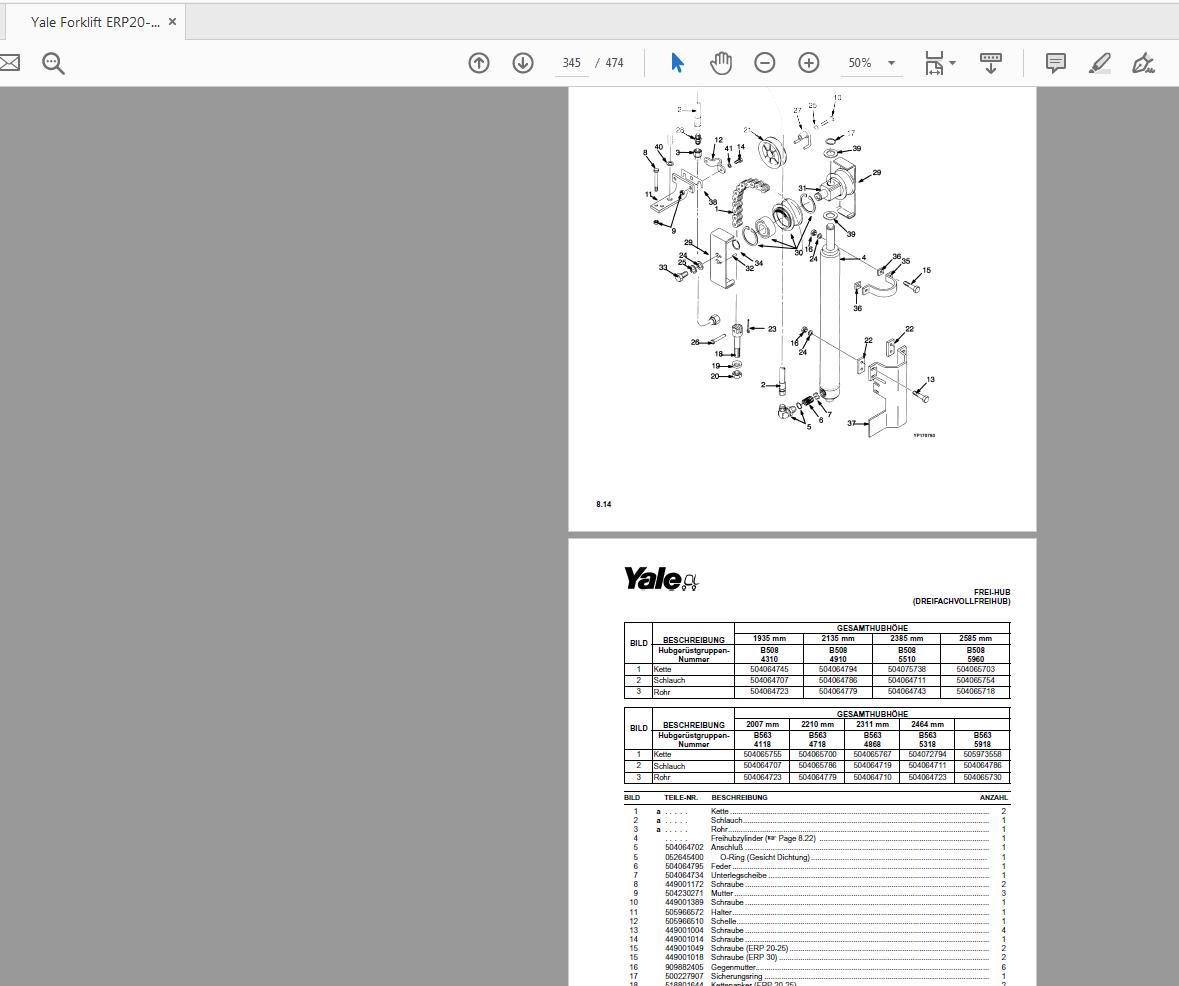This screenshot has width=1179, height=986.
Task: Open the Fill & Sign tool
Action: click(1144, 62)
